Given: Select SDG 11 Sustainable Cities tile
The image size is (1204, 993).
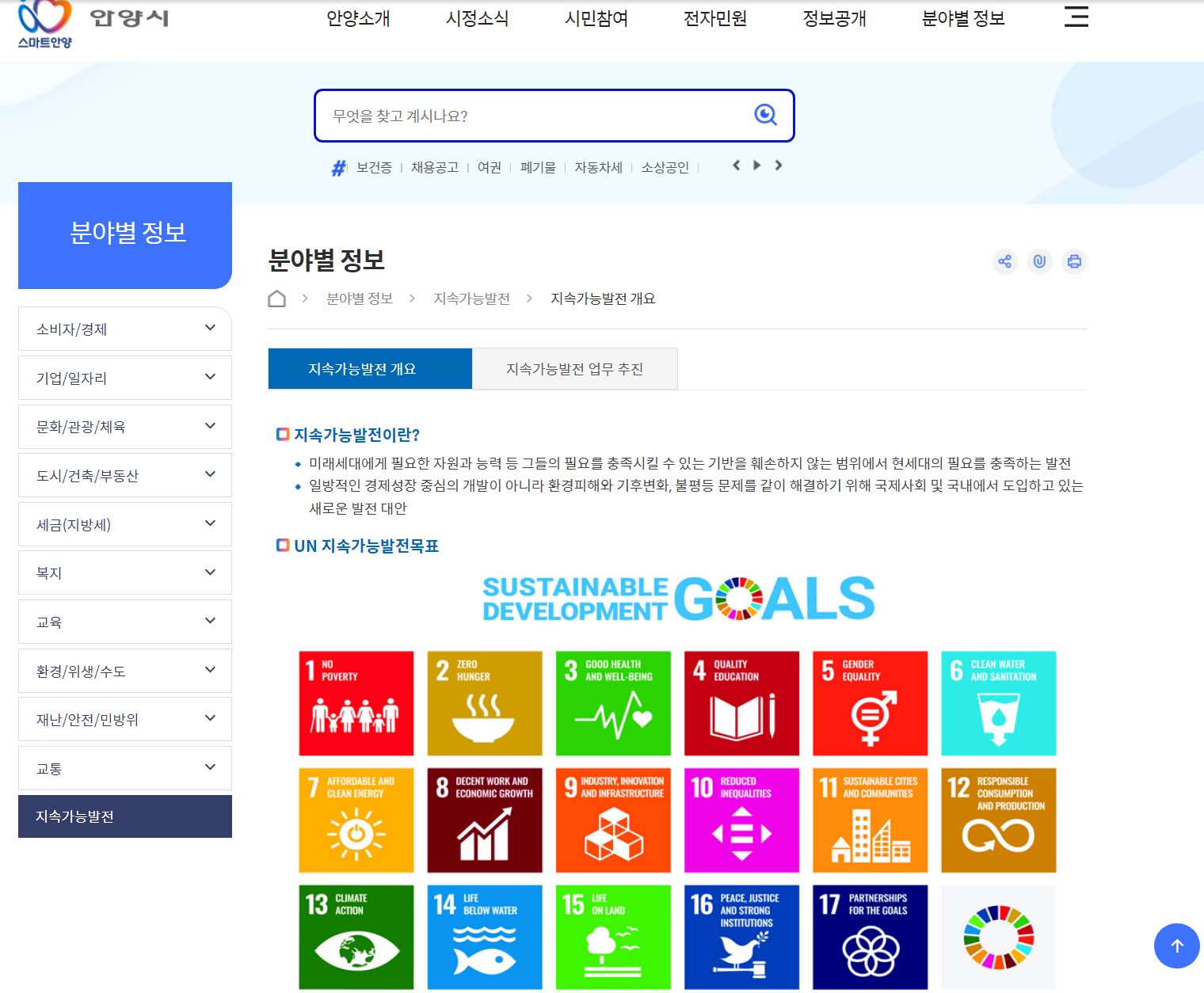Looking at the screenshot, I should [870, 820].
